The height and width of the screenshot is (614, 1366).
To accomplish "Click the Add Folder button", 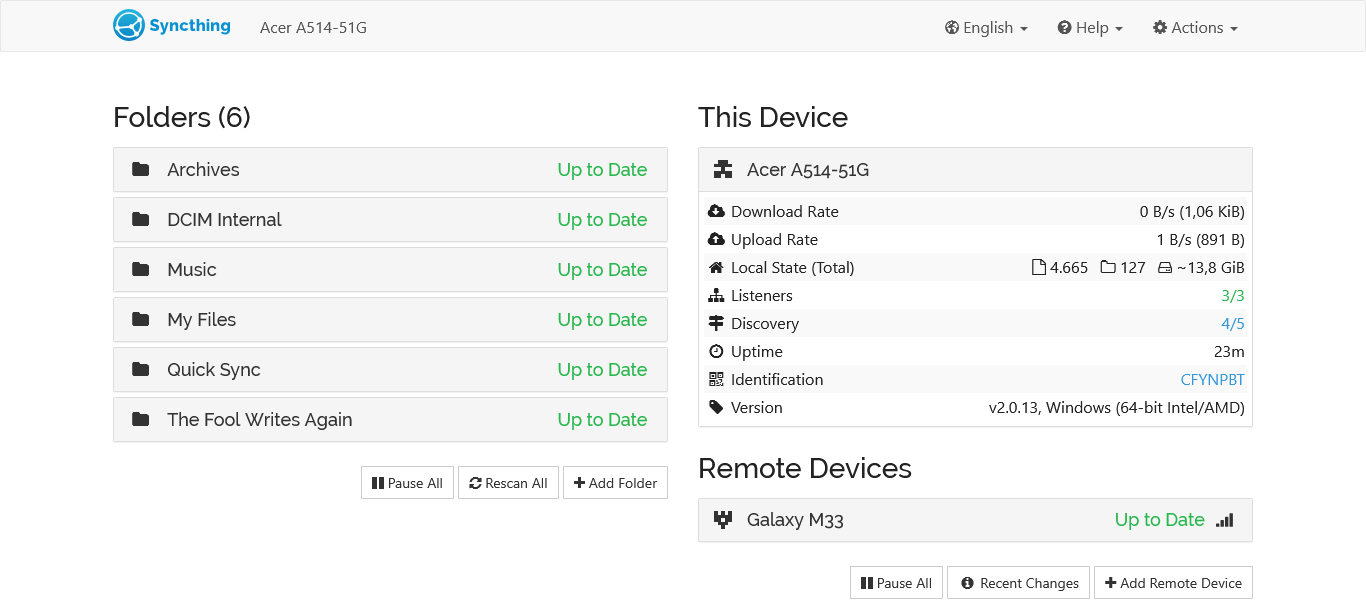I will click(615, 482).
